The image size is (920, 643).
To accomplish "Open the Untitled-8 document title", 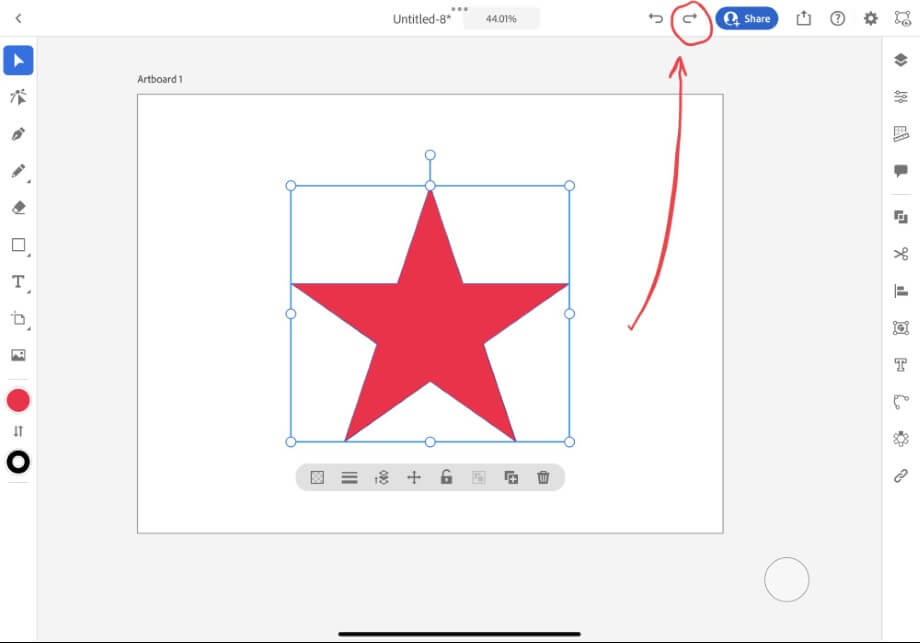I will (x=422, y=19).
